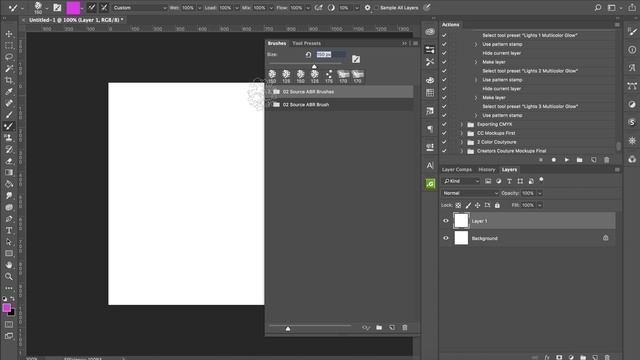Select the Brush tool in the toolbar

click(9, 115)
